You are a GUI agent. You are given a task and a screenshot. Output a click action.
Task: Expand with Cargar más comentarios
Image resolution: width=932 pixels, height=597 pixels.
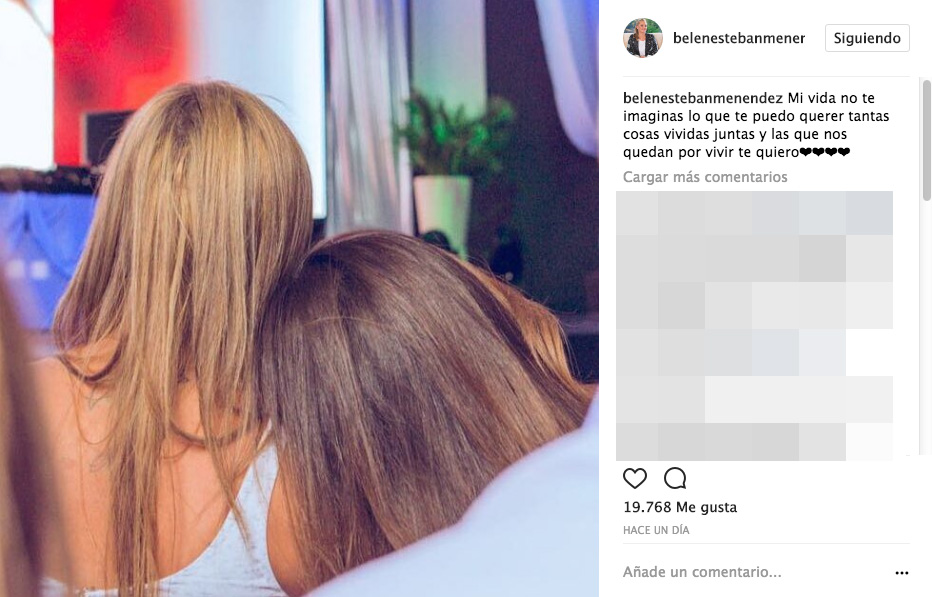(x=705, y=177)
